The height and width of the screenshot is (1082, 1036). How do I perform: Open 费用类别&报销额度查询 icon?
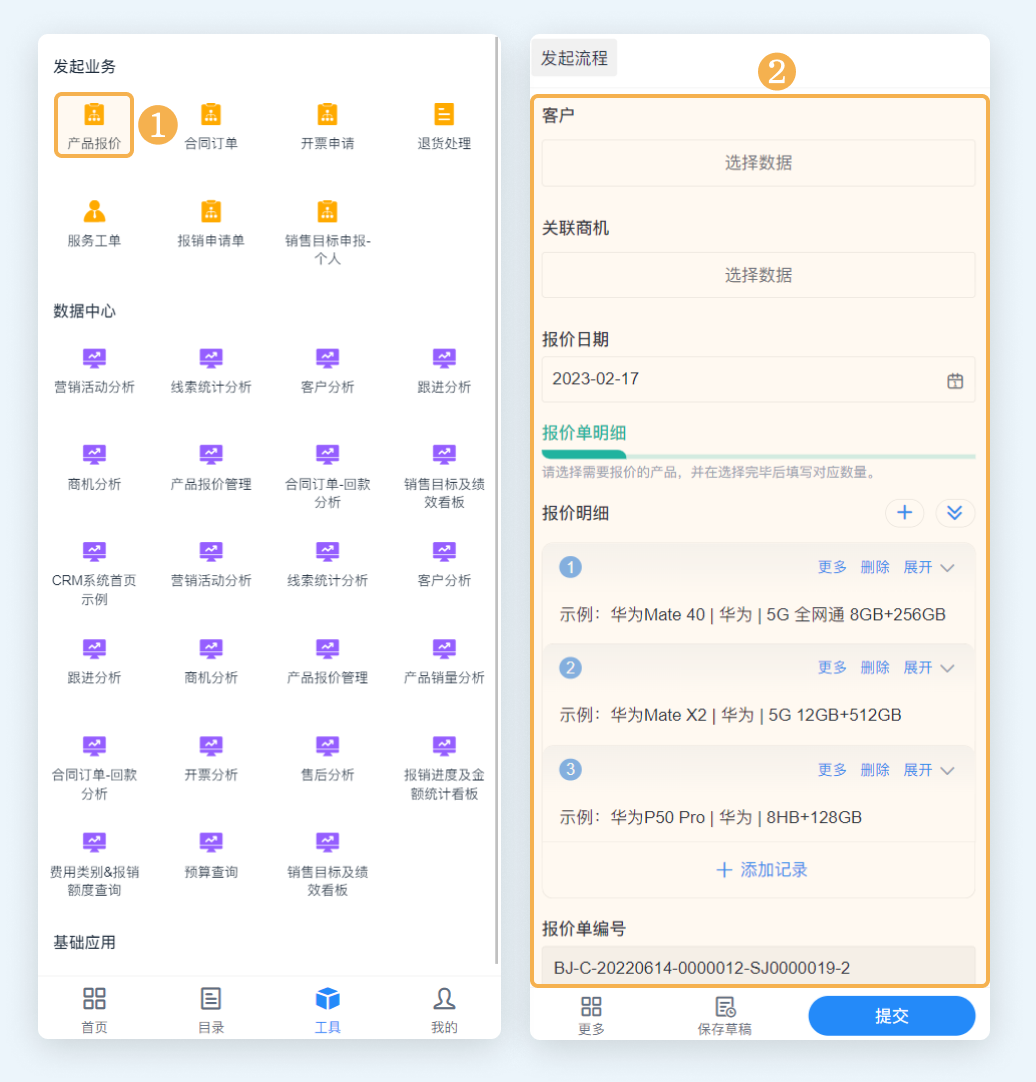94,865
